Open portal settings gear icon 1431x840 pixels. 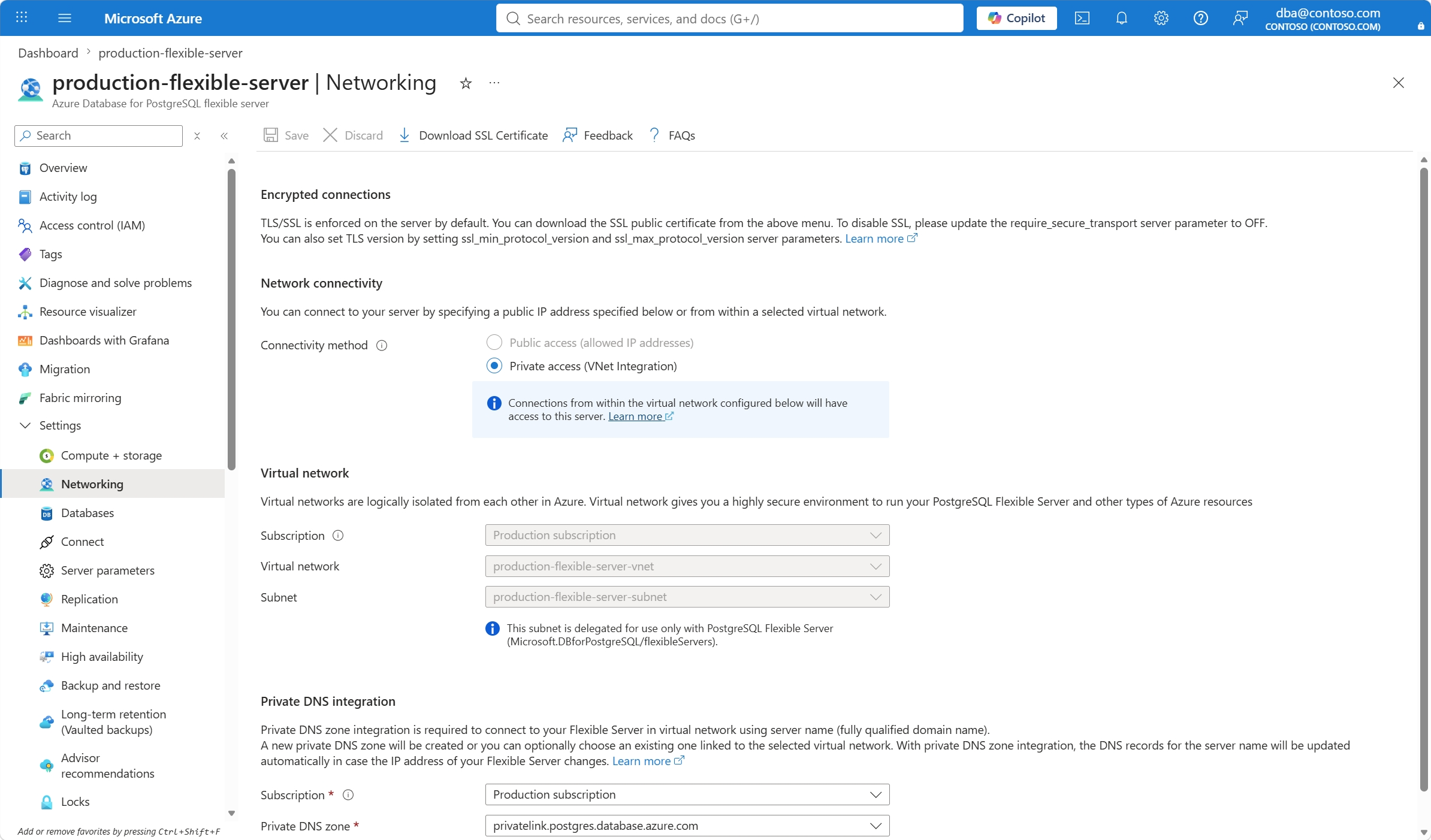1161,19
